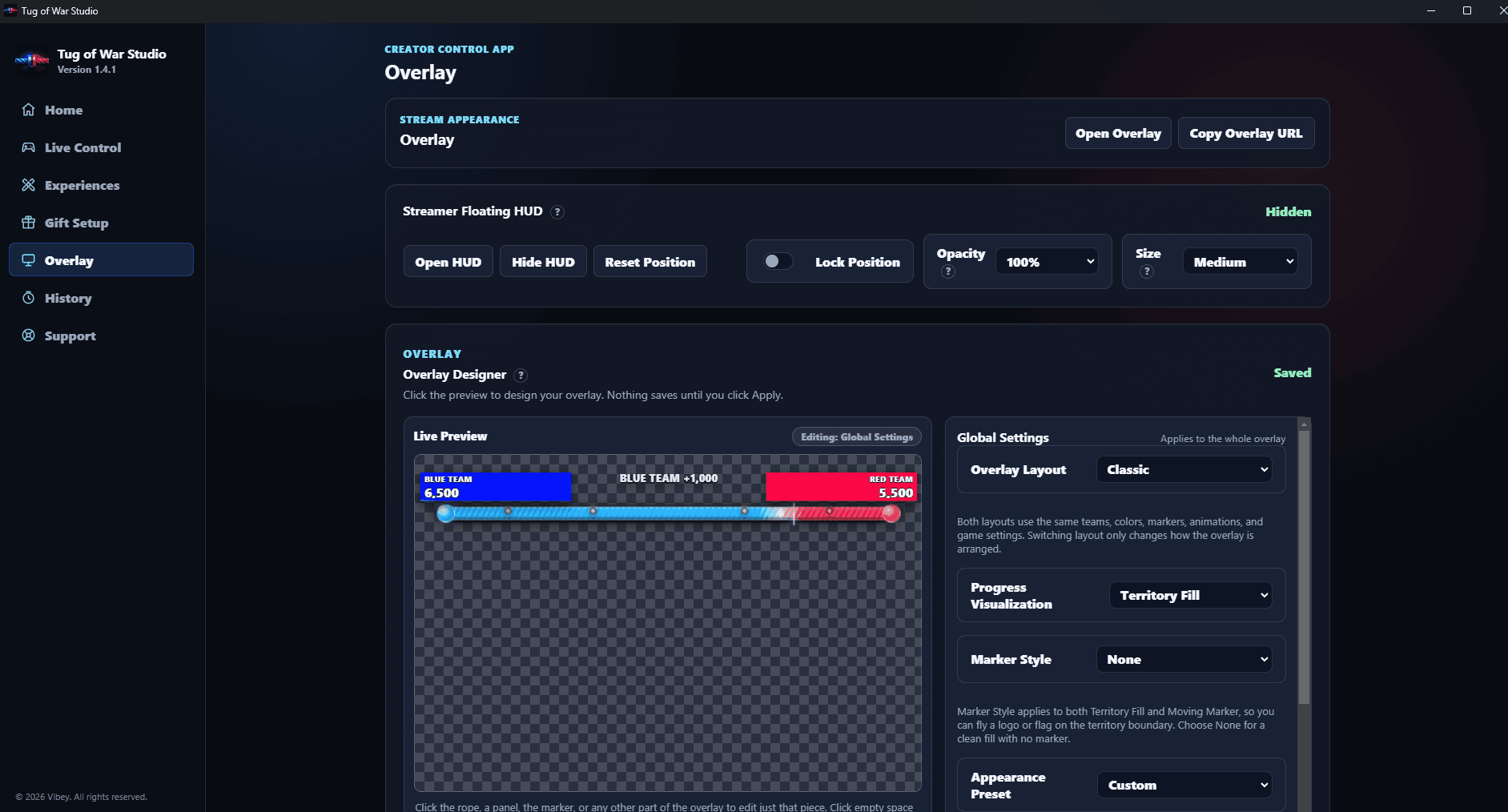The height and width of the screenshot is (812, 1508).
Task: Click the Open HUD button
Action: point(448,262)
